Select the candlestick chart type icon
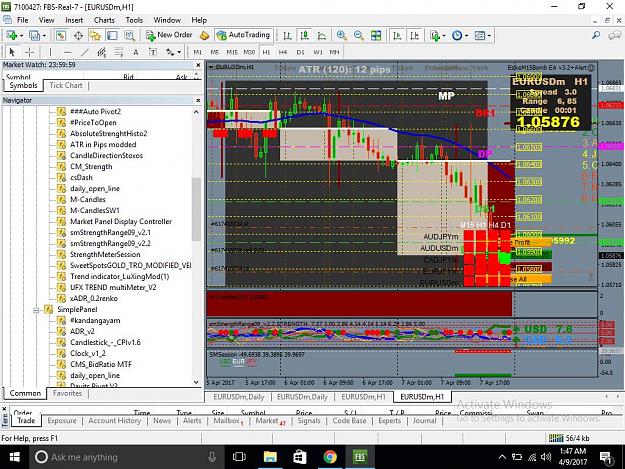Screen dimensions: 625x469 (x=305, y=35)
